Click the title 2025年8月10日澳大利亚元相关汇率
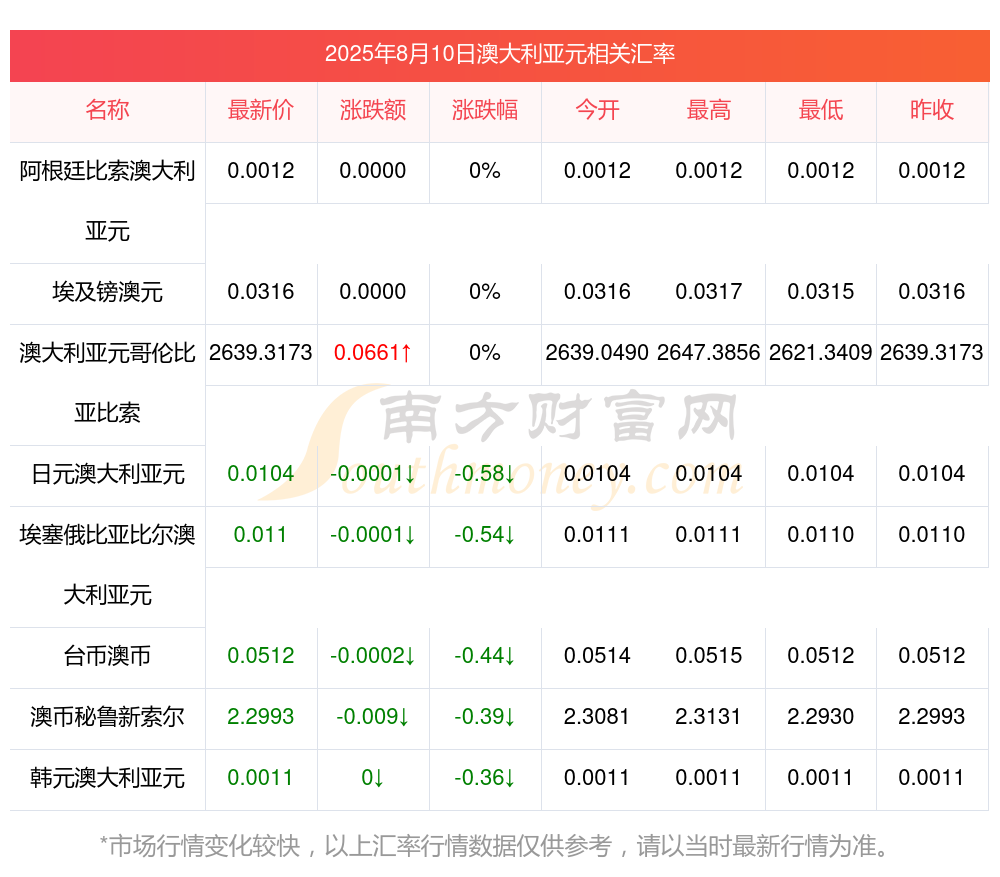 pyautogui.click(x=500, y=54)
